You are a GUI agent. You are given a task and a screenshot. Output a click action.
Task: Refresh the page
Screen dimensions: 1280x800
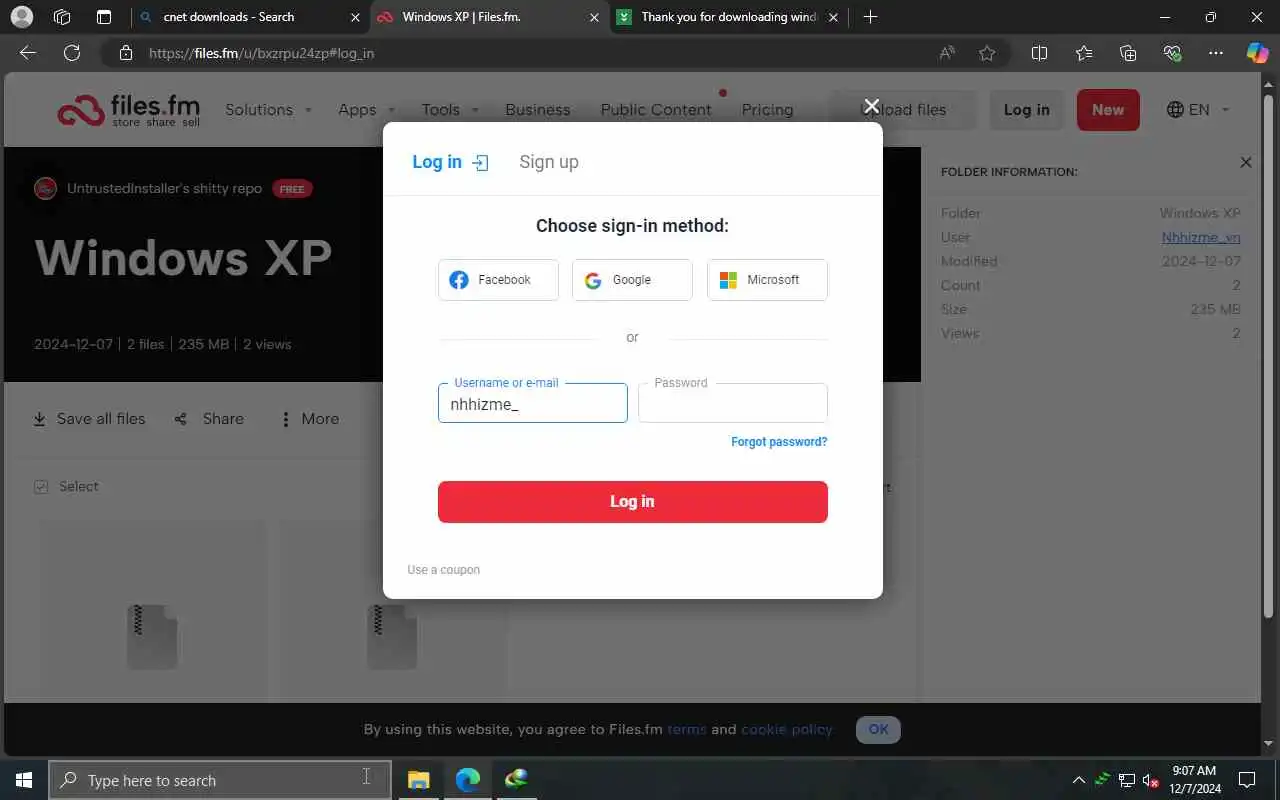pos(72,53)
